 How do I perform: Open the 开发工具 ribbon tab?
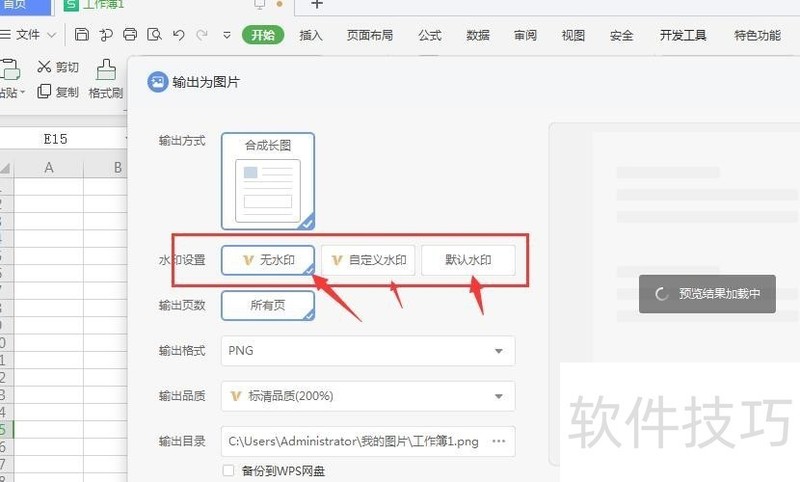coord(683,35)
